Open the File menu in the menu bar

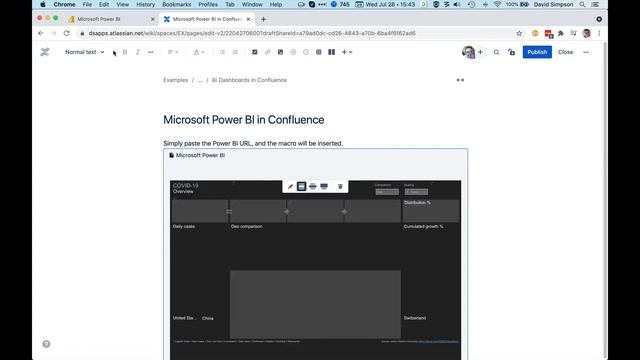click(87, 4)
